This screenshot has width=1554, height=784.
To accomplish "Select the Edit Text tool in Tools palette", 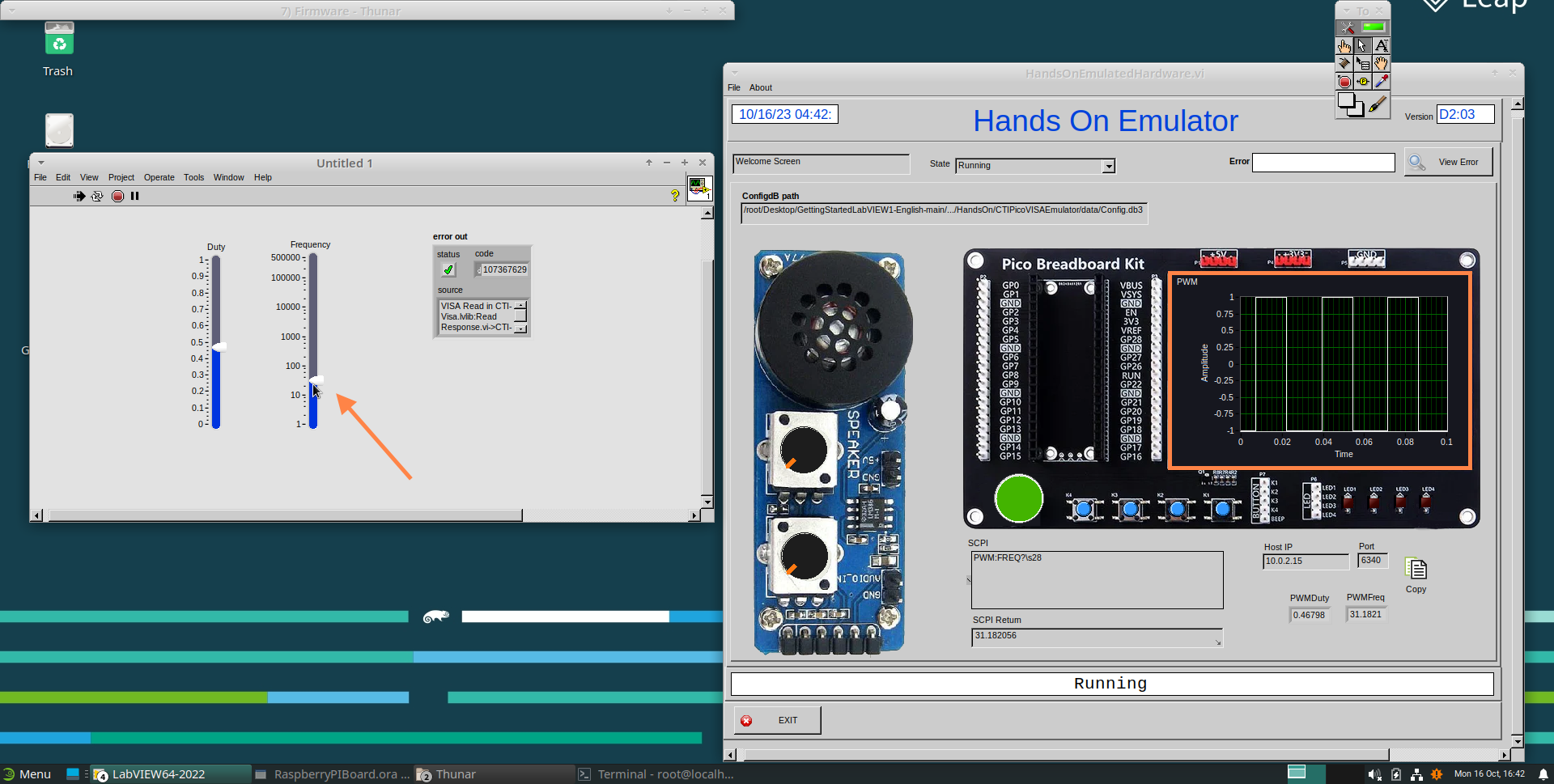I will (x=1381, y=45).
